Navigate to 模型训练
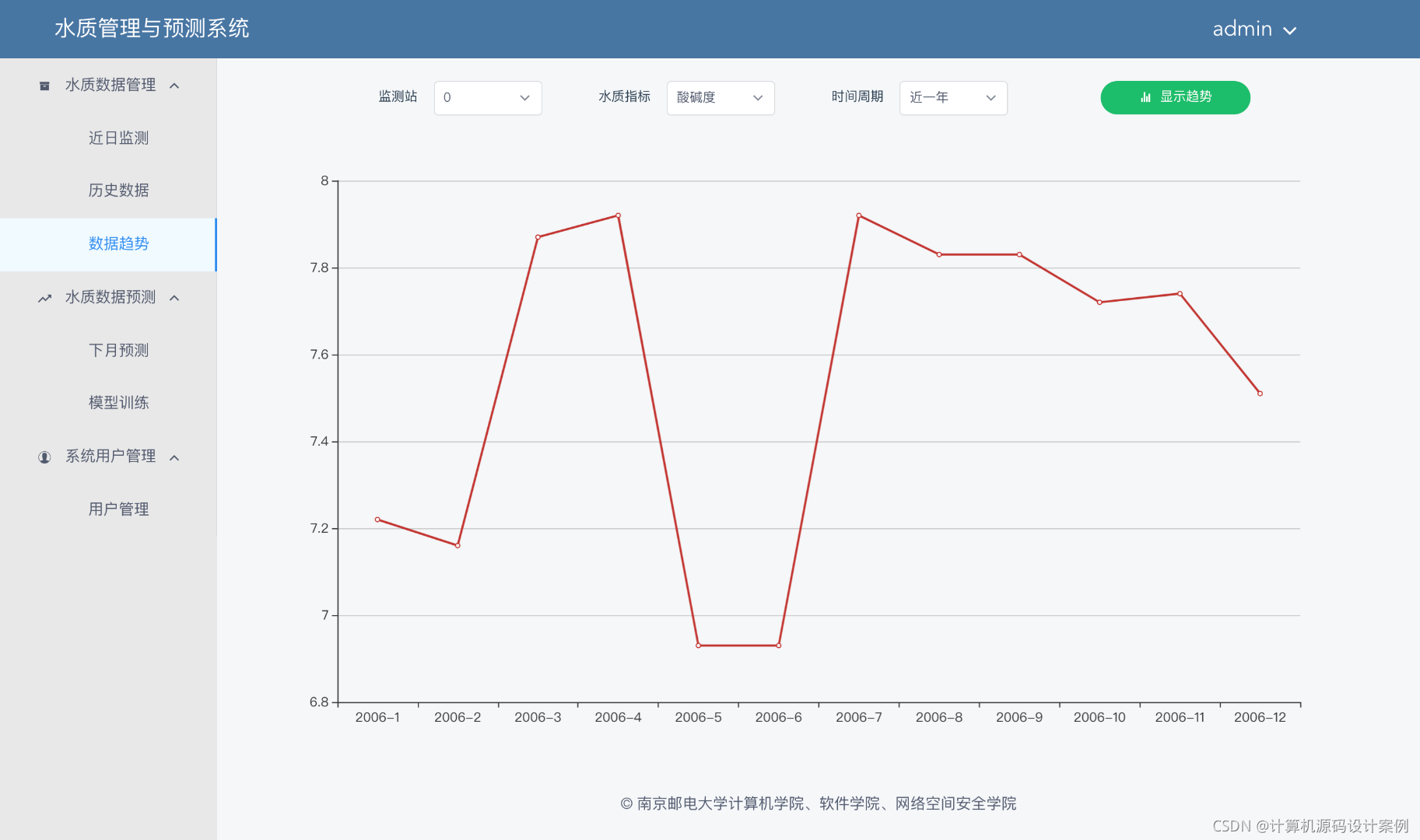 108,403
